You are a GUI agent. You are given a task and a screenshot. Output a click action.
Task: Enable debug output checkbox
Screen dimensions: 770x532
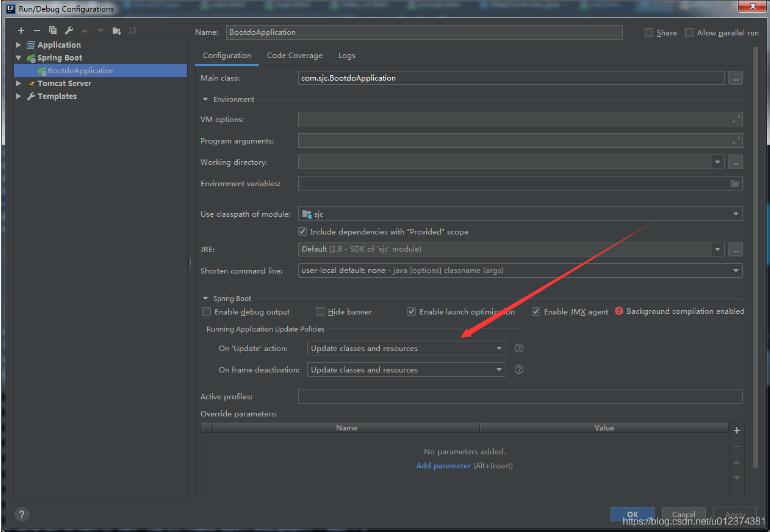click(206, 311)
